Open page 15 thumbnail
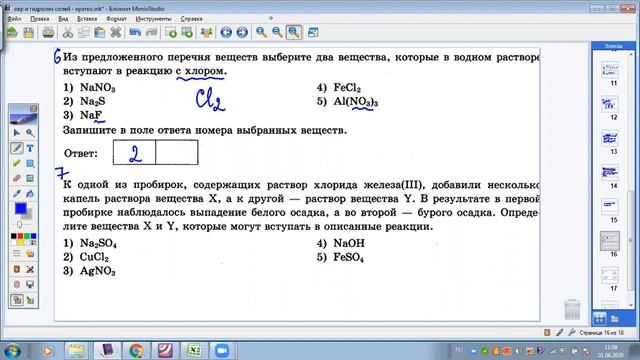 (610, 207)
